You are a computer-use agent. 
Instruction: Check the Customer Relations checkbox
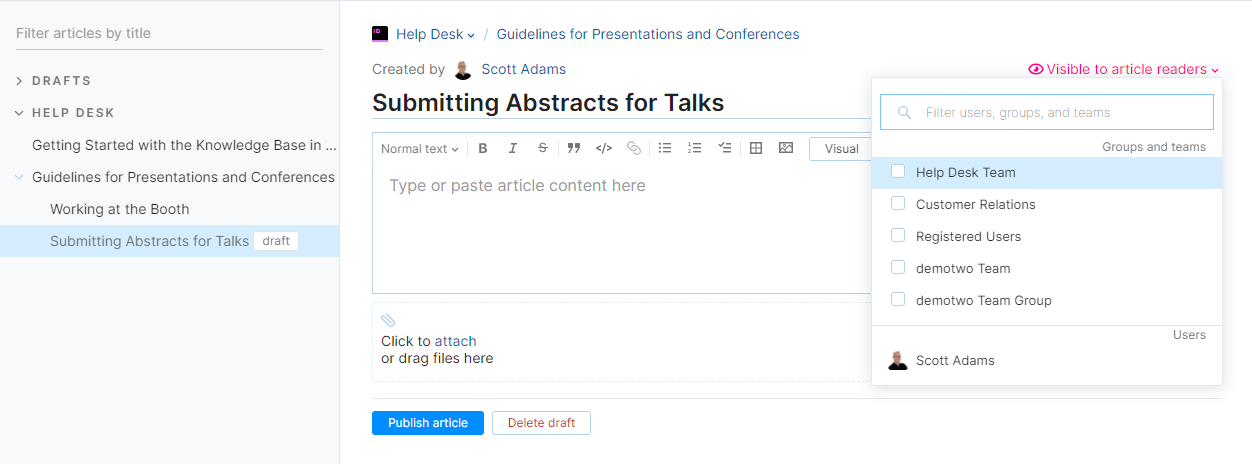(x=898, y=204)
